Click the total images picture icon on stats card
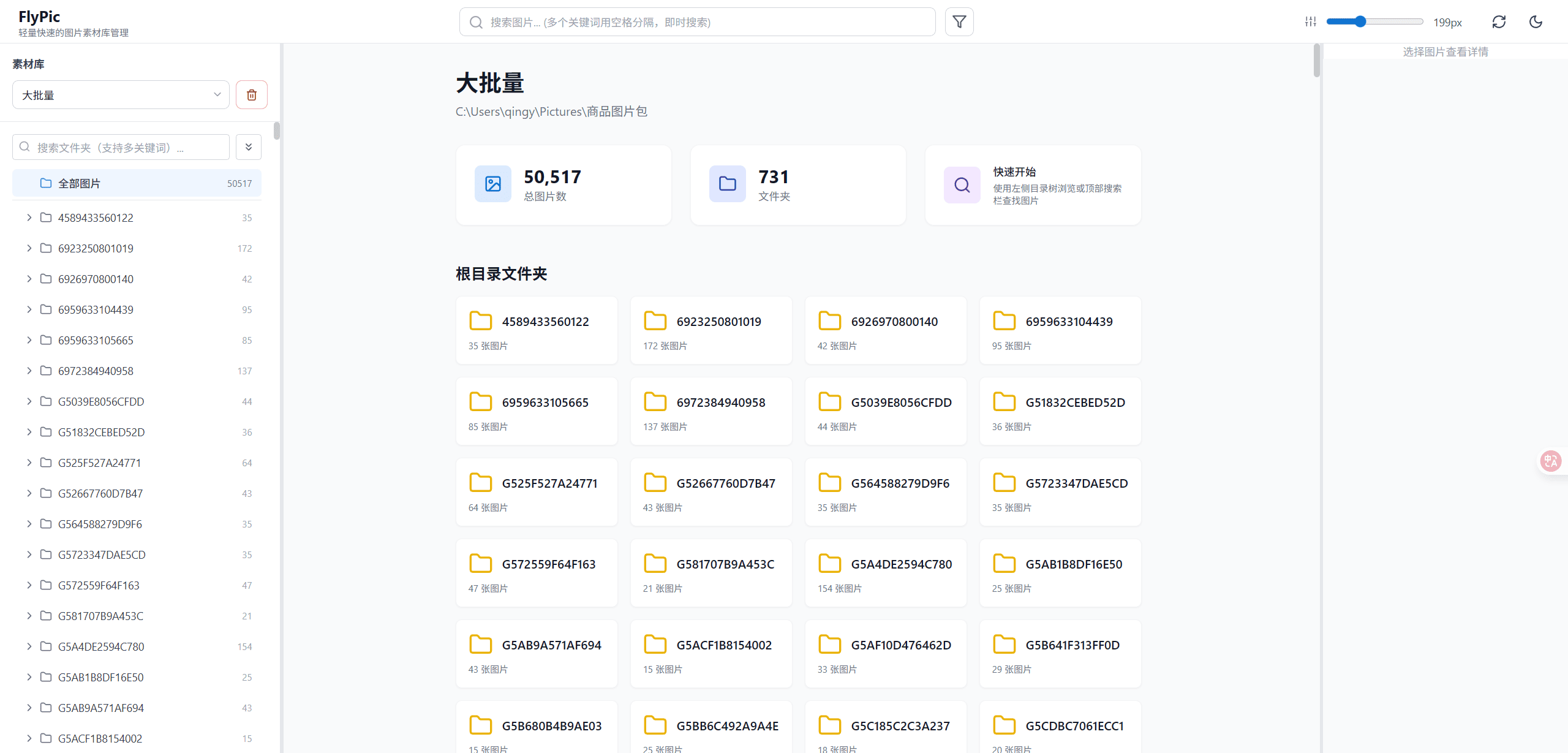Screen dimensions: 1568x753 492,183
